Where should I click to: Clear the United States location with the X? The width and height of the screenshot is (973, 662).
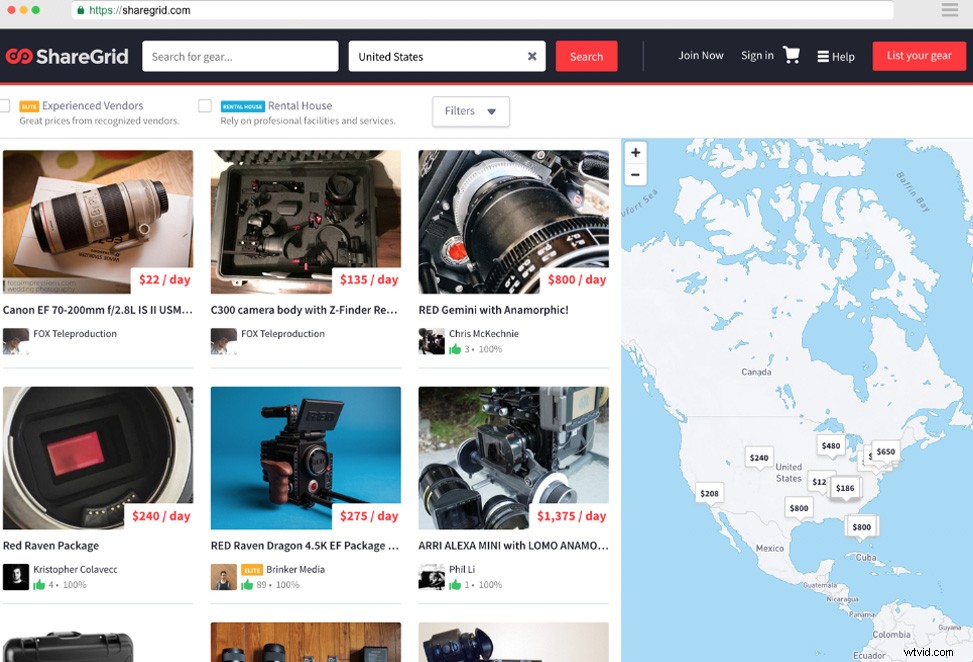pyautogui.click(x=532, y=57)
